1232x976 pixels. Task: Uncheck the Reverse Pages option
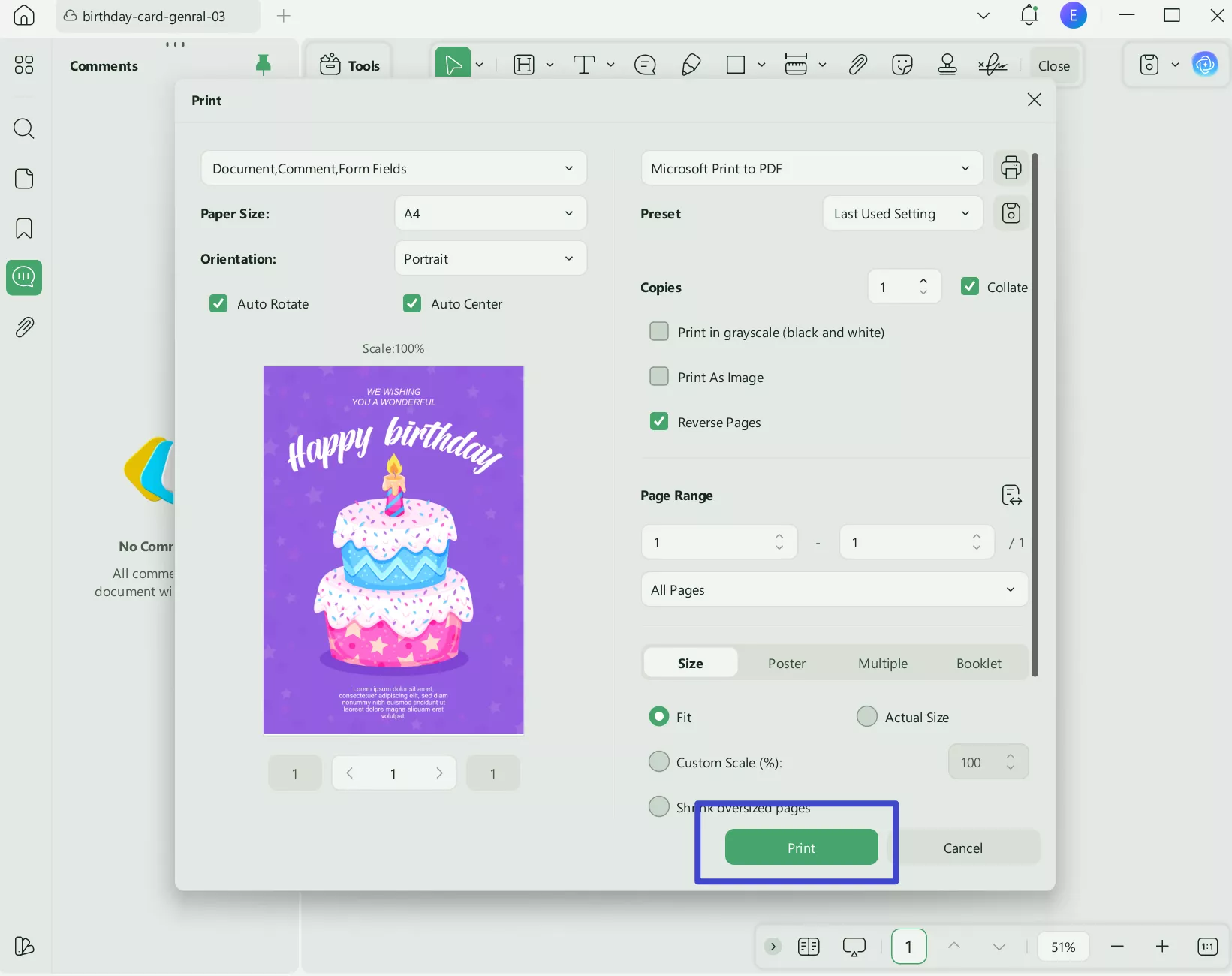point(659,422)
